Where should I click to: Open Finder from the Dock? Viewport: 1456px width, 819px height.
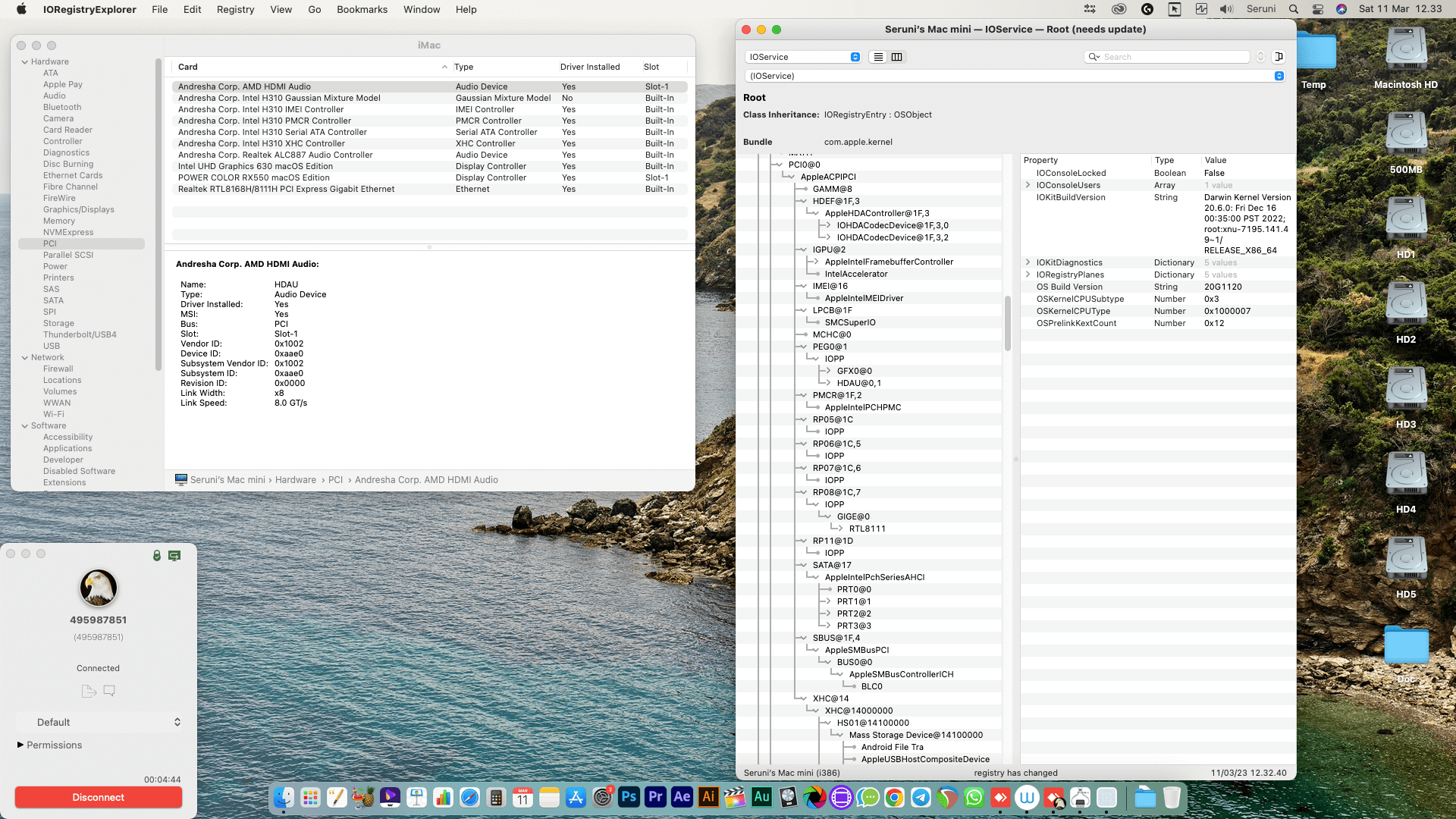coord(284,797)
